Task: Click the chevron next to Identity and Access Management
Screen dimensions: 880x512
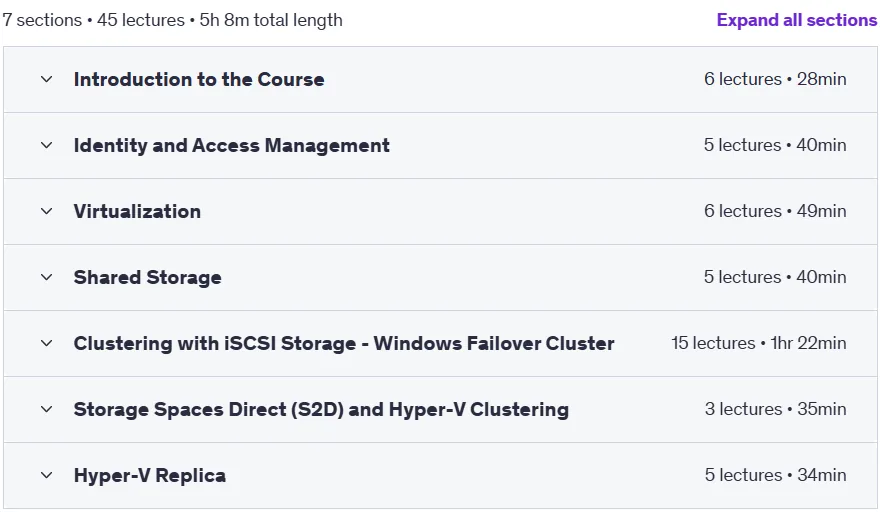Action: click(x=47, y=145)
